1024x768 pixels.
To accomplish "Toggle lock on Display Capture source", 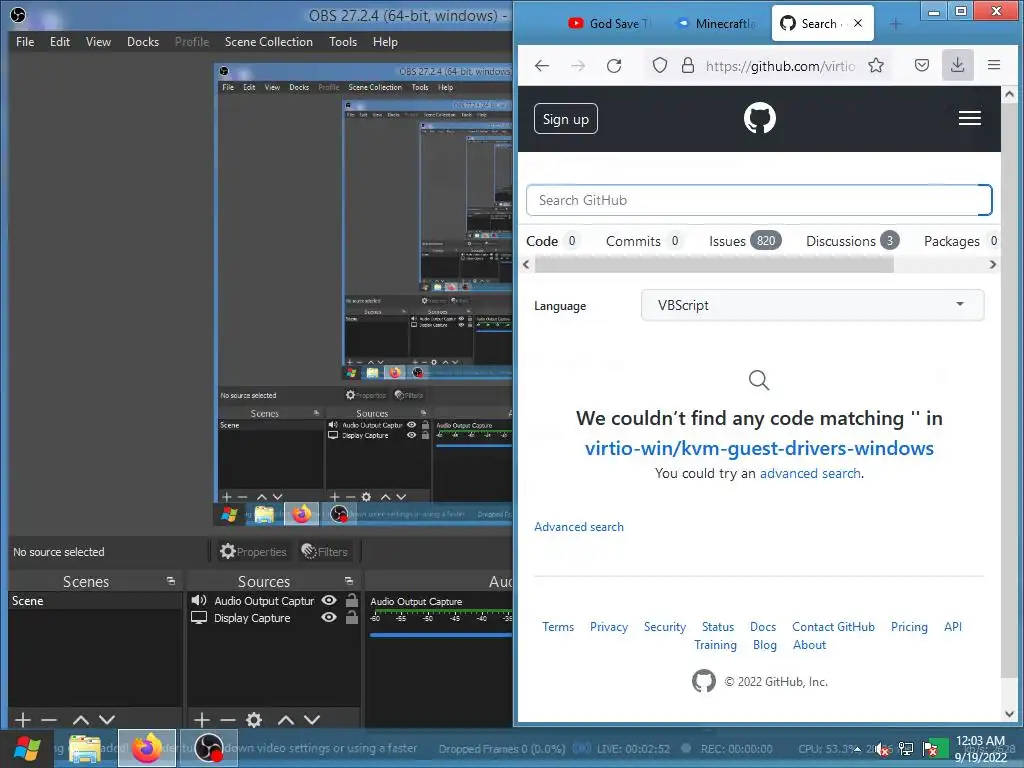I will (x=352, y=617).
